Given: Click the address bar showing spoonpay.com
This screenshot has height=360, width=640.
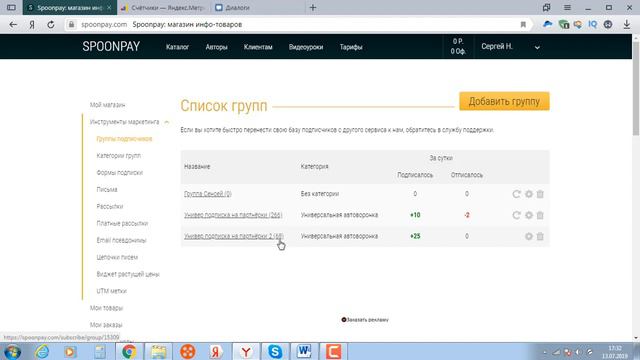Looking at the screenshot, I should pyautogui.click(x=298, y=24).
